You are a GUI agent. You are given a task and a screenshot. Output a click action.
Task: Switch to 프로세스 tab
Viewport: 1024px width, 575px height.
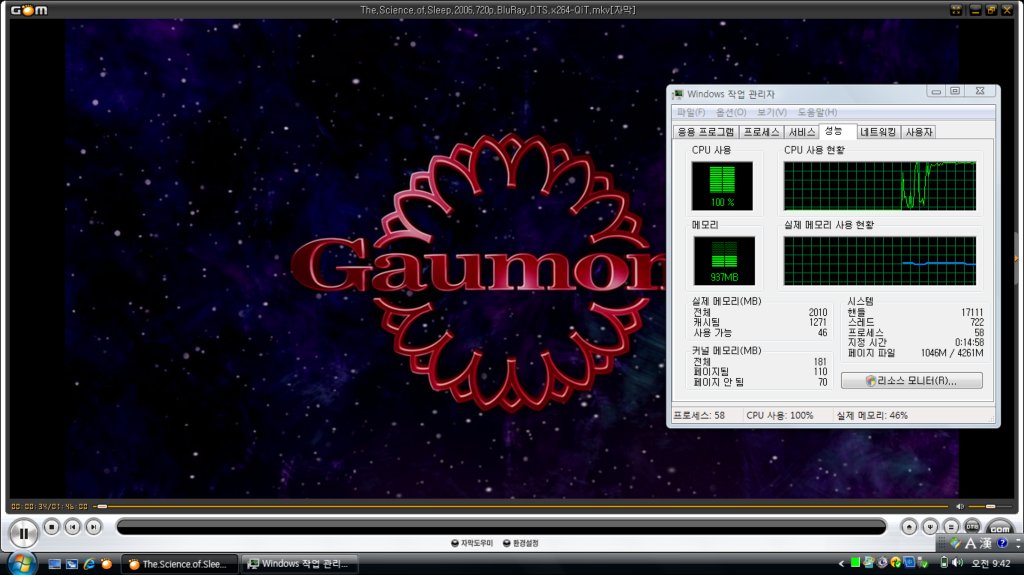point(761,132)
